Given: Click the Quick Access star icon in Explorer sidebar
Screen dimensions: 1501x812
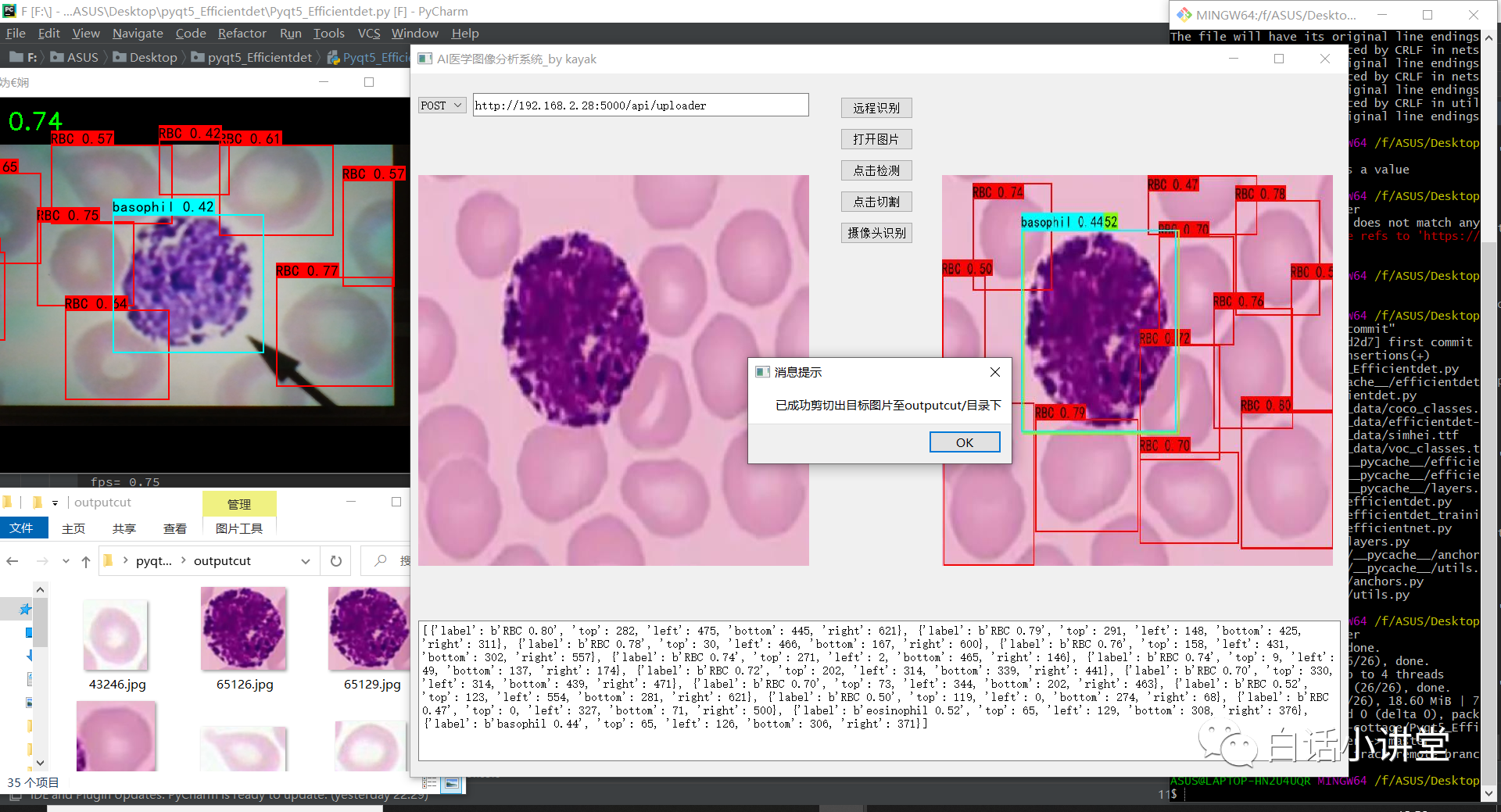Looking at the screenshot, I should click(26, 609).
